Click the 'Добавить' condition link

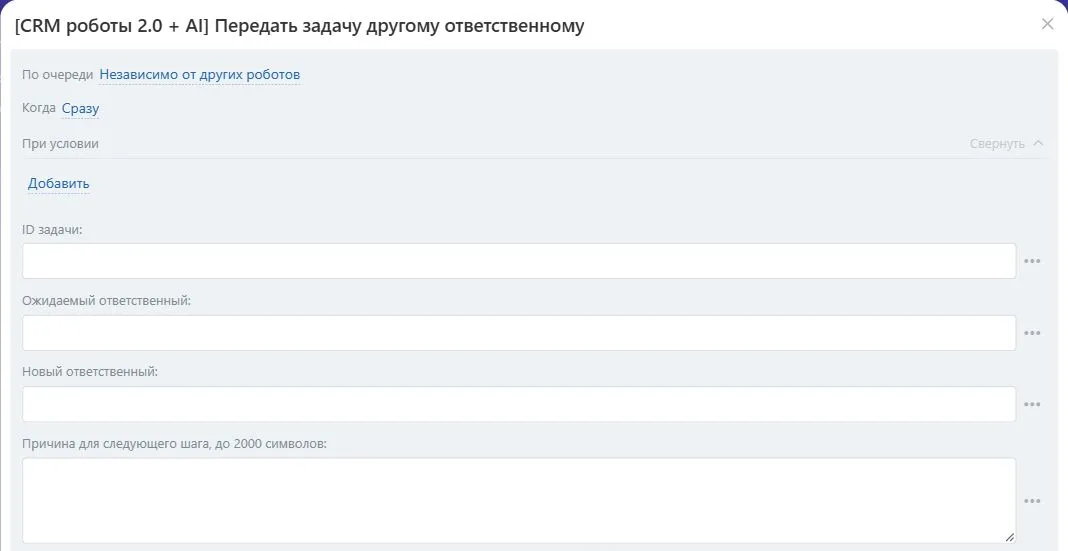point(59,183)
